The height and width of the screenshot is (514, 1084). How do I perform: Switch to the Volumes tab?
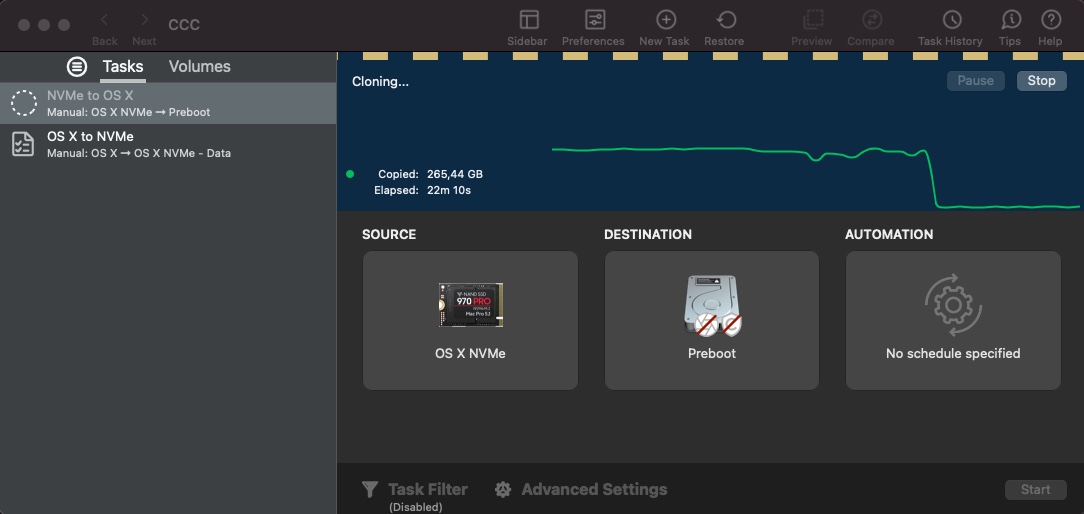point(200,66)
